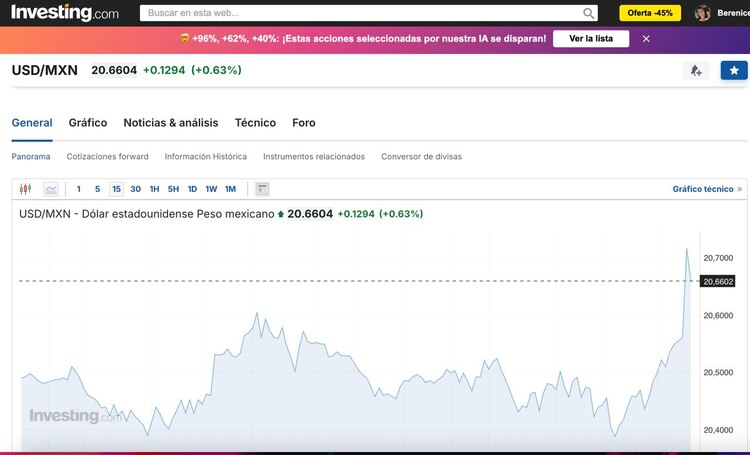Viewport: 750px width, 455px height.
Task: Select the candlestick chart type icon
Action: pos(25,189)
